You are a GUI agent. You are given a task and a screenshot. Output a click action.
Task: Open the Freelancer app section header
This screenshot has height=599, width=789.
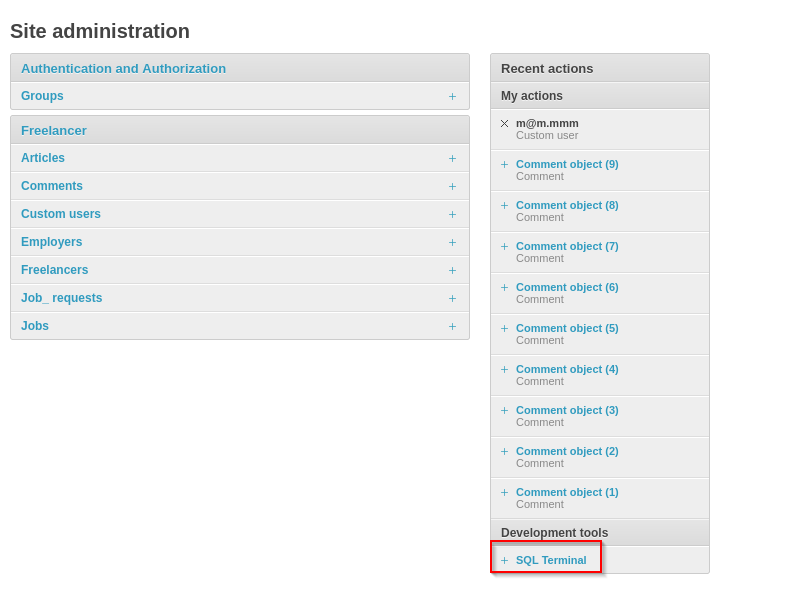coord(54,130)
